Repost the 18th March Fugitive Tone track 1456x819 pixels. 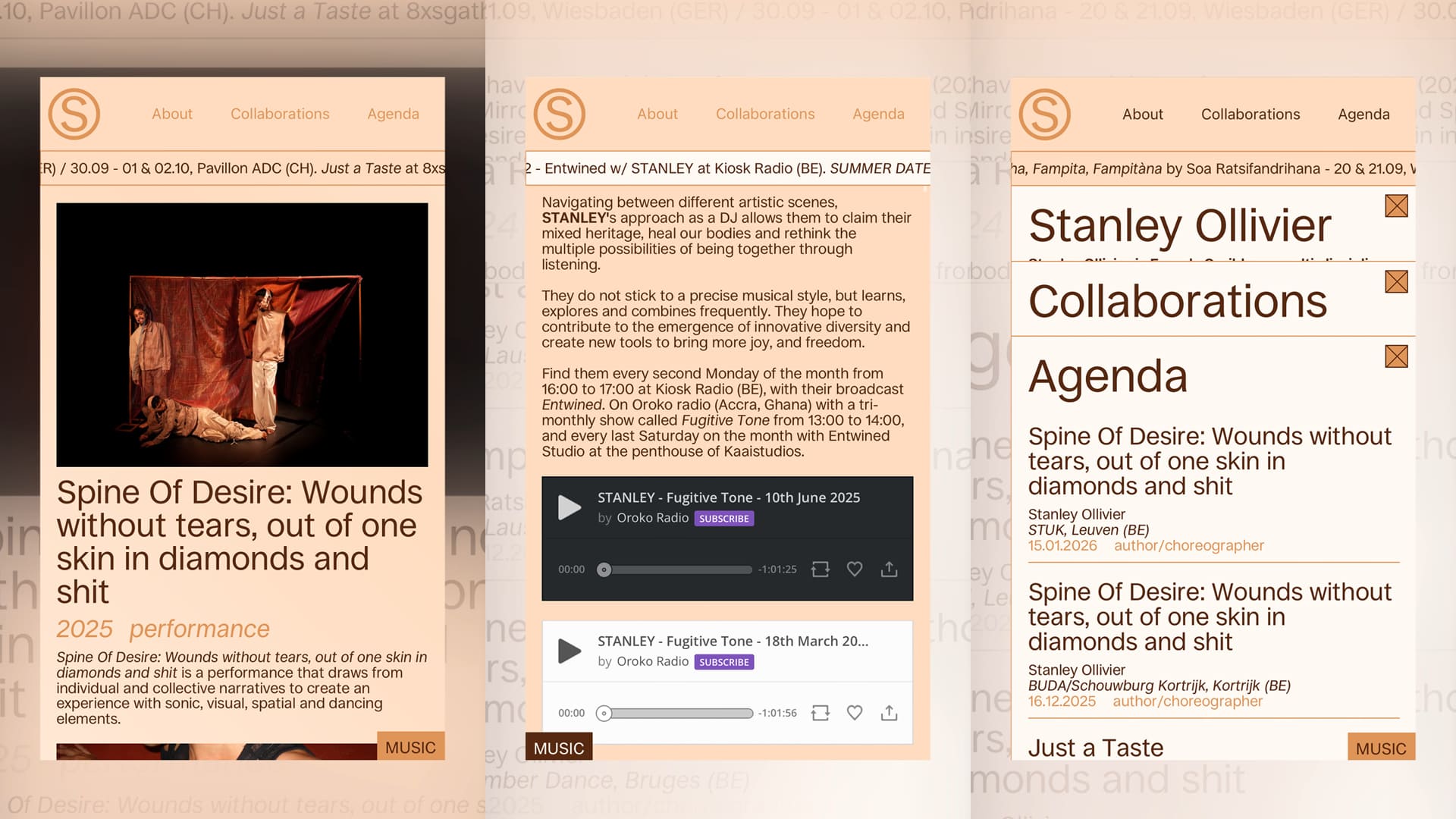click(820, 713)
